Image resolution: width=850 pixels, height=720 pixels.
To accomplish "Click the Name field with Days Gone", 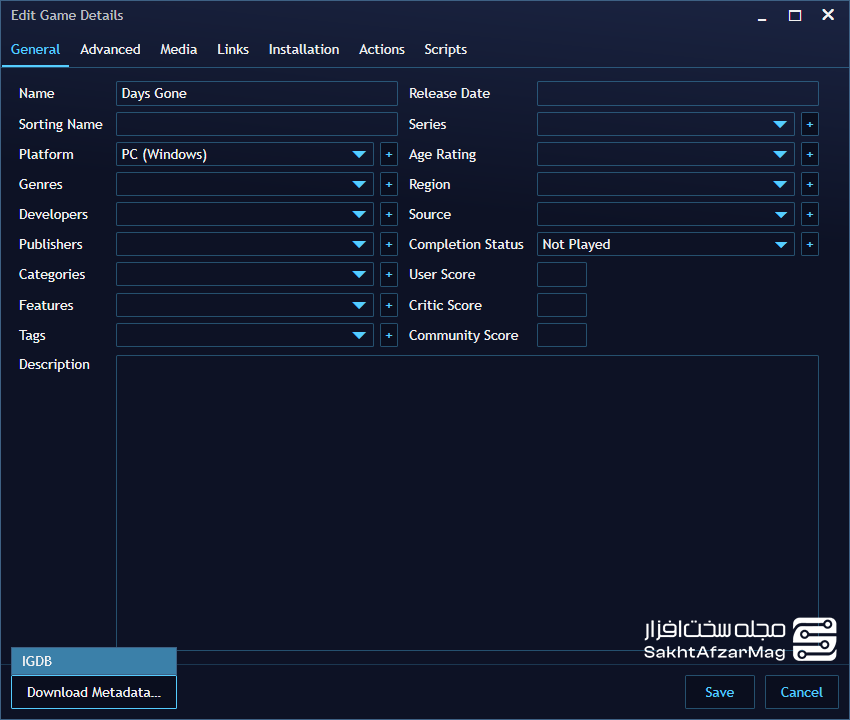I will tap(256, 93).
